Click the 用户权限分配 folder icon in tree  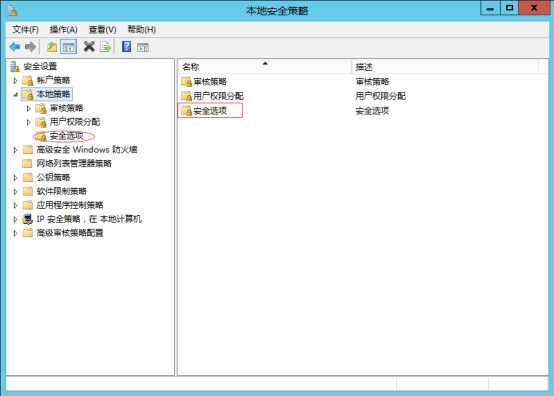pos(41,122)
